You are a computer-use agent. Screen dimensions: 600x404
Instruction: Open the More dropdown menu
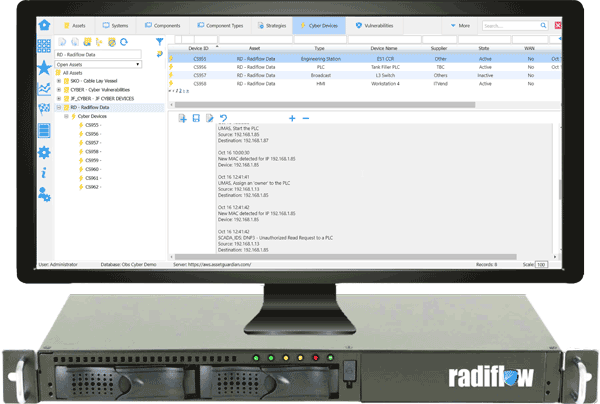(x=460, y=25)
